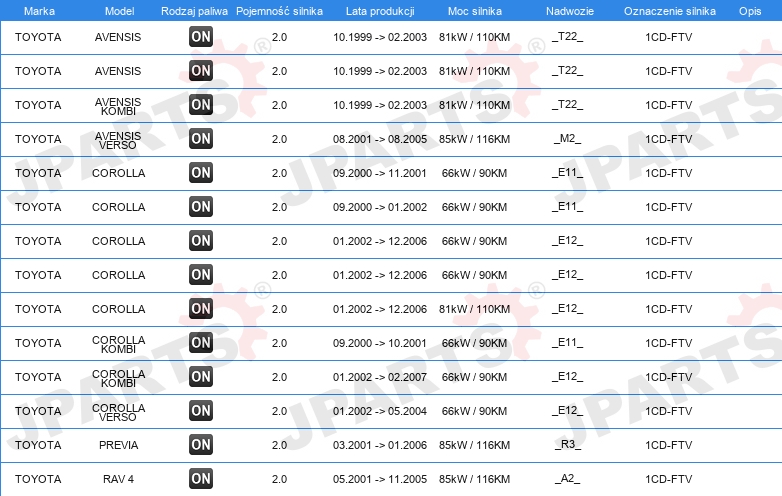
Task: Select production years 05.2001 -> 11.2005
Action: (380, 479)
